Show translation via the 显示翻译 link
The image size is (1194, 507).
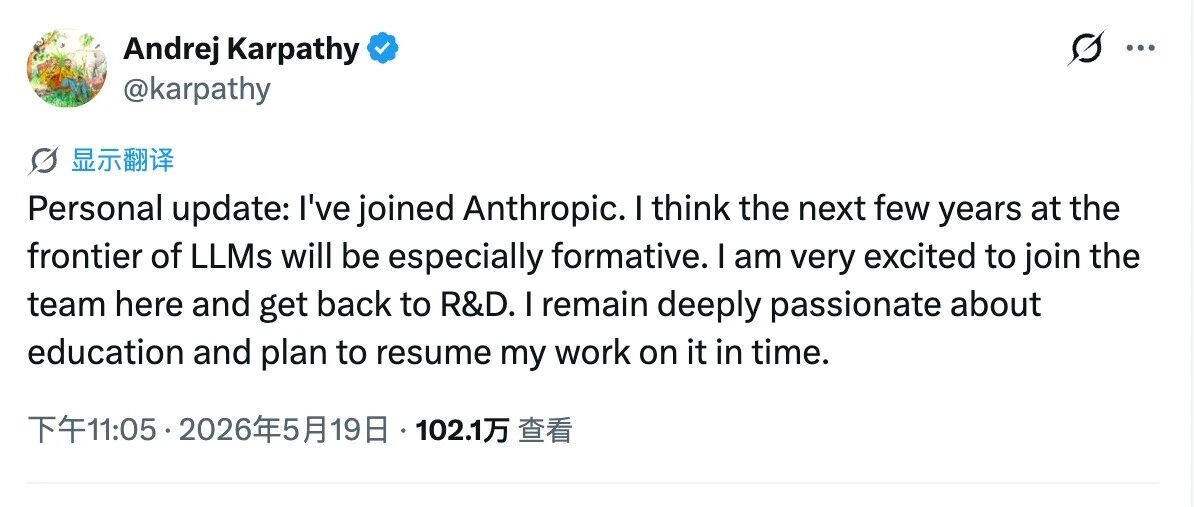(x=123, y=160)
